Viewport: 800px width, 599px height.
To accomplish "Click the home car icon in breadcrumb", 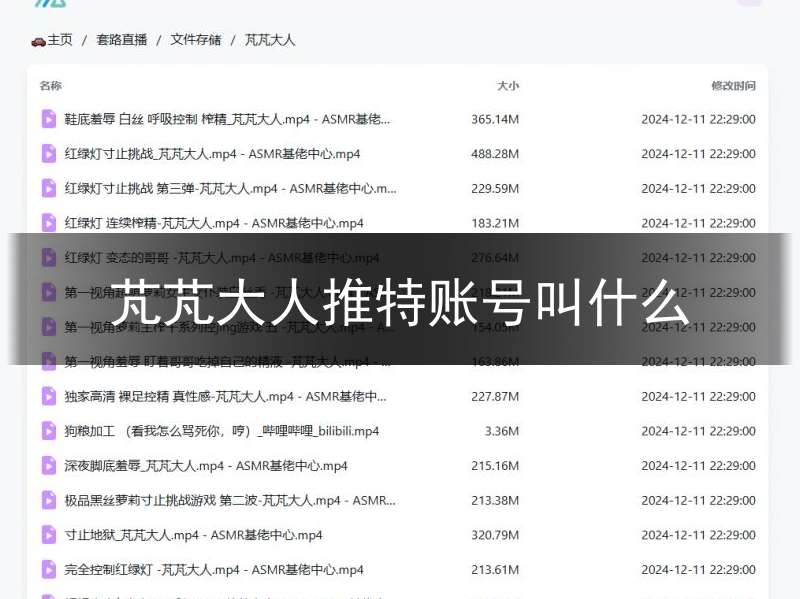I will pos(38,40).
